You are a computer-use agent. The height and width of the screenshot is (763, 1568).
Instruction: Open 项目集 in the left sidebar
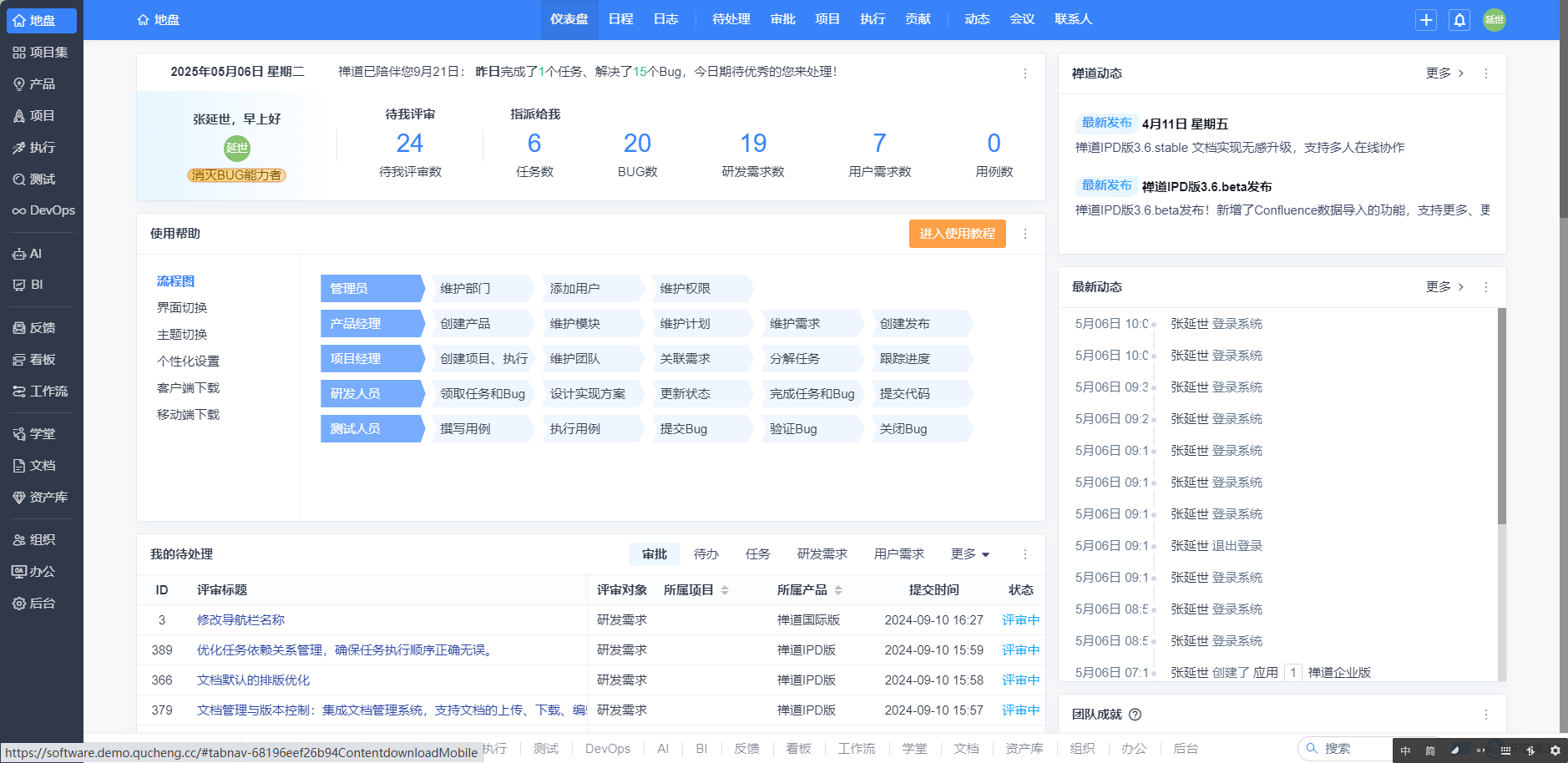click(41, 52)
